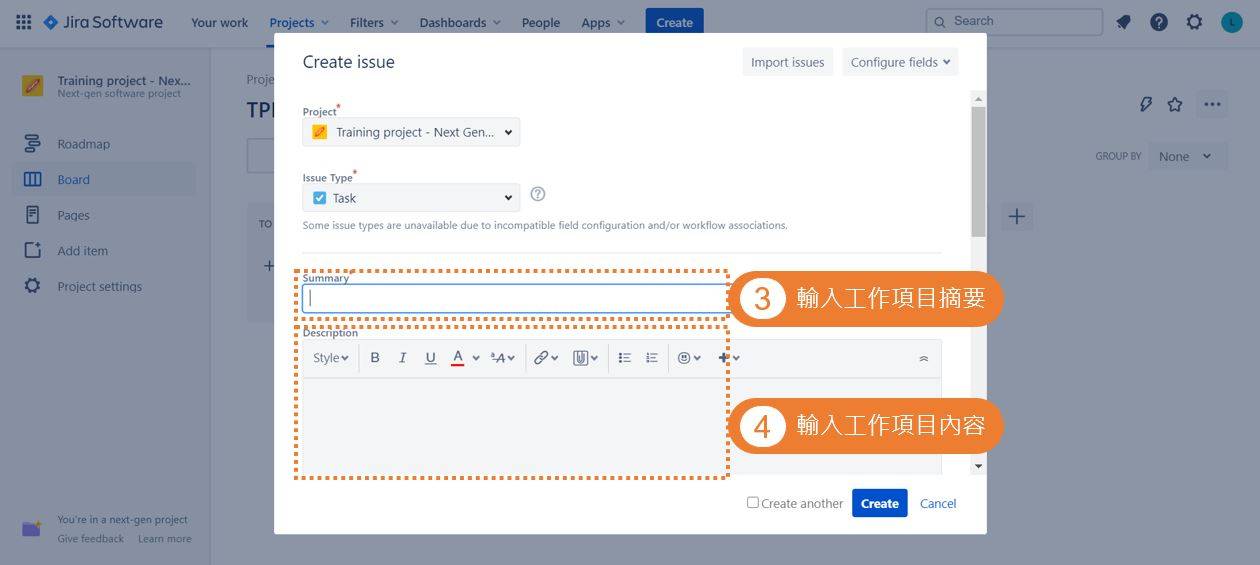
Task: Open the People menu
Action: click(x=540, y=22)
